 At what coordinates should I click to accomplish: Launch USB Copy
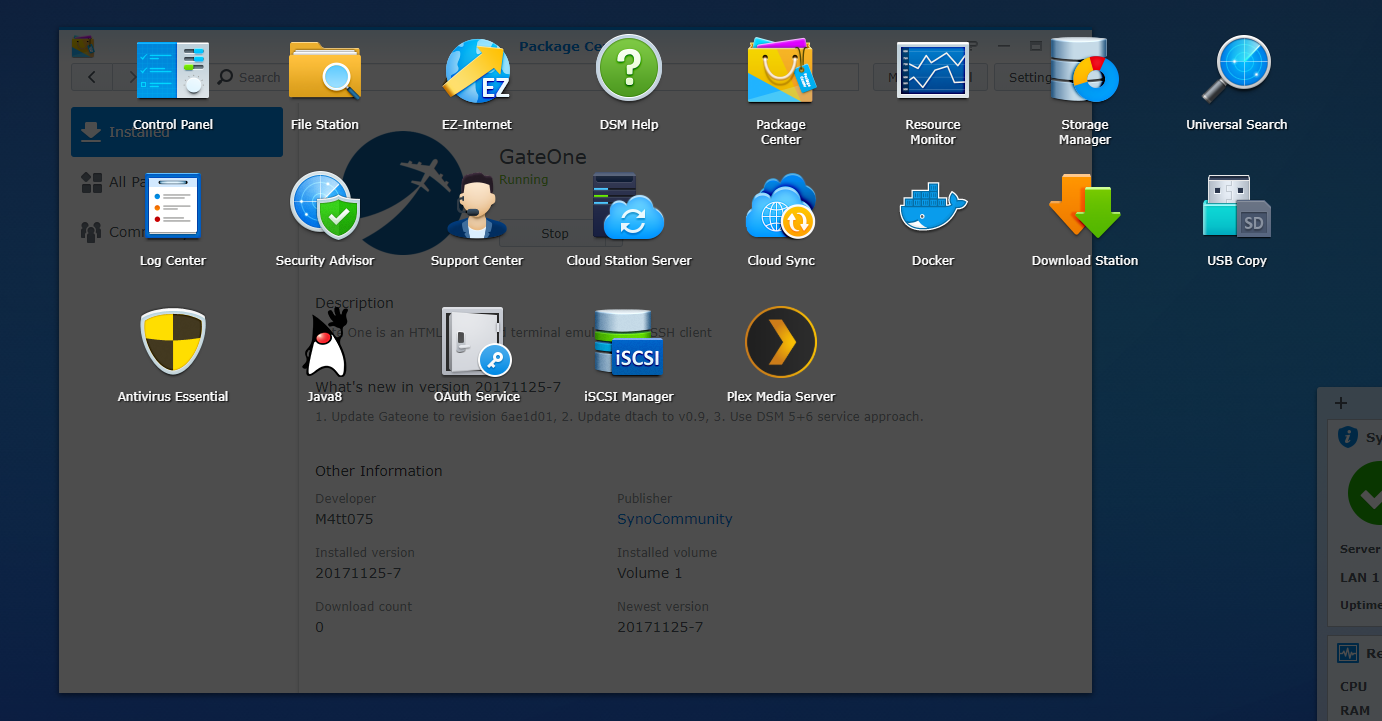point(1237,206)
